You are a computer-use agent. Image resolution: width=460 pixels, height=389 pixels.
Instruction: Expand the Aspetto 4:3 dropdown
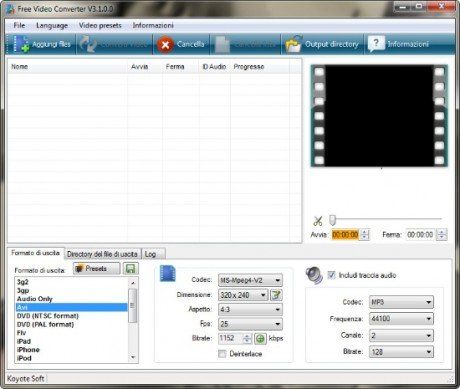click(x=250, y=310)
